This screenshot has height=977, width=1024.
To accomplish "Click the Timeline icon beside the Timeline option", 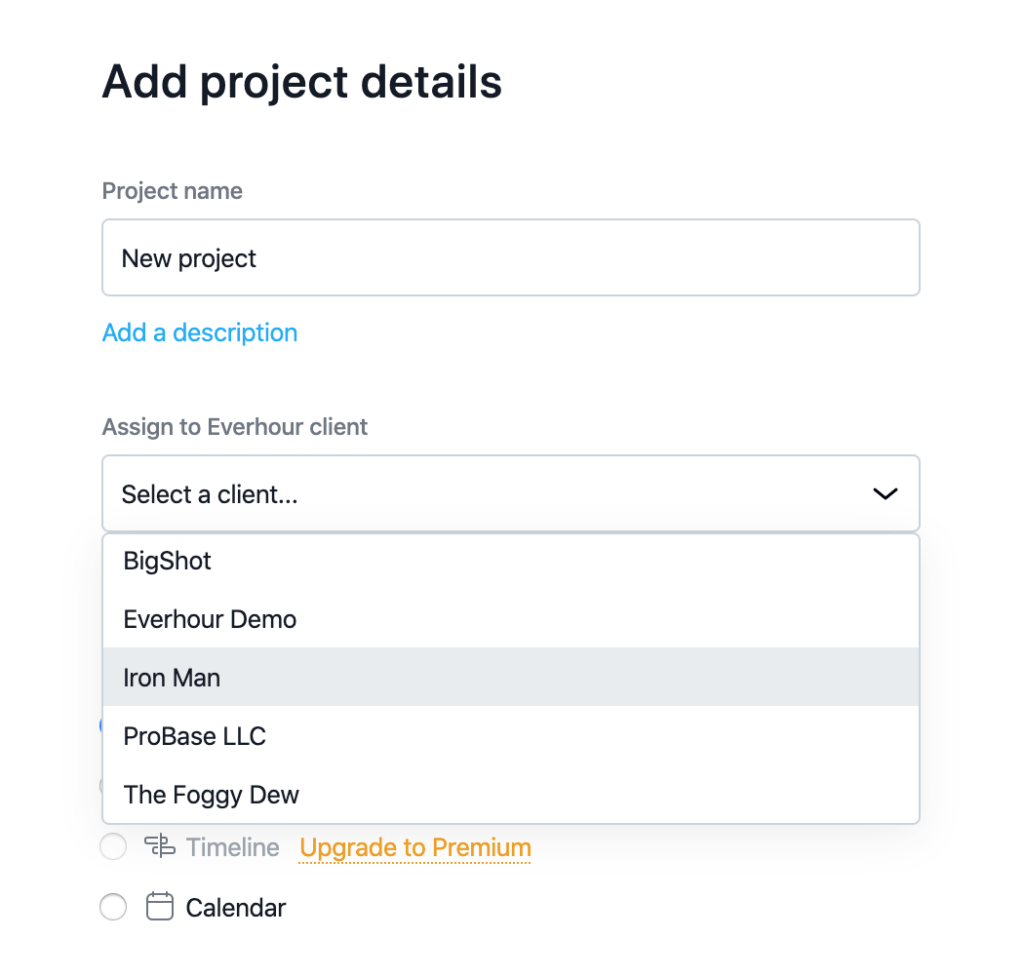I will (159, 846).
